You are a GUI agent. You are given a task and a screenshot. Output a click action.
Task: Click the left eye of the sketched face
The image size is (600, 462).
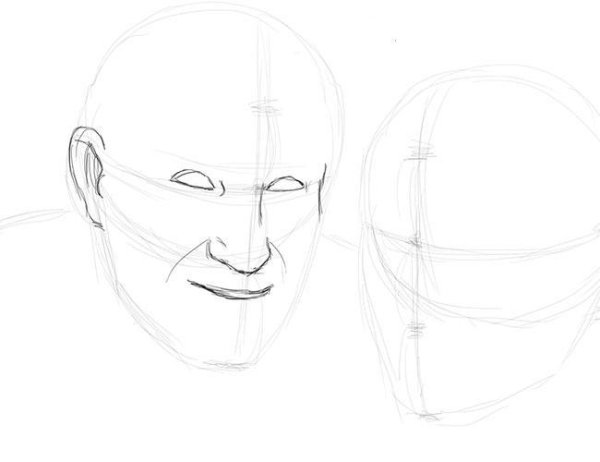(191, 181)
